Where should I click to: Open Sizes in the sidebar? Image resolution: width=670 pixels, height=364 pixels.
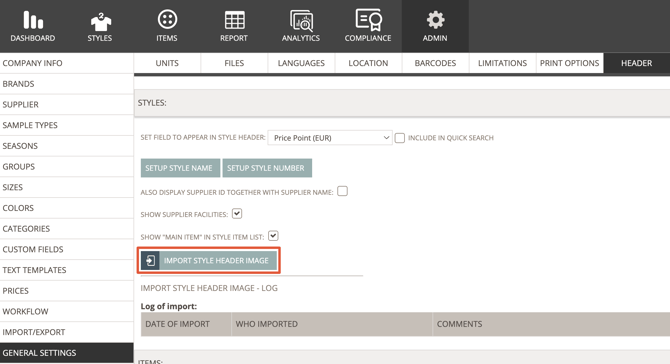point(67,188)
